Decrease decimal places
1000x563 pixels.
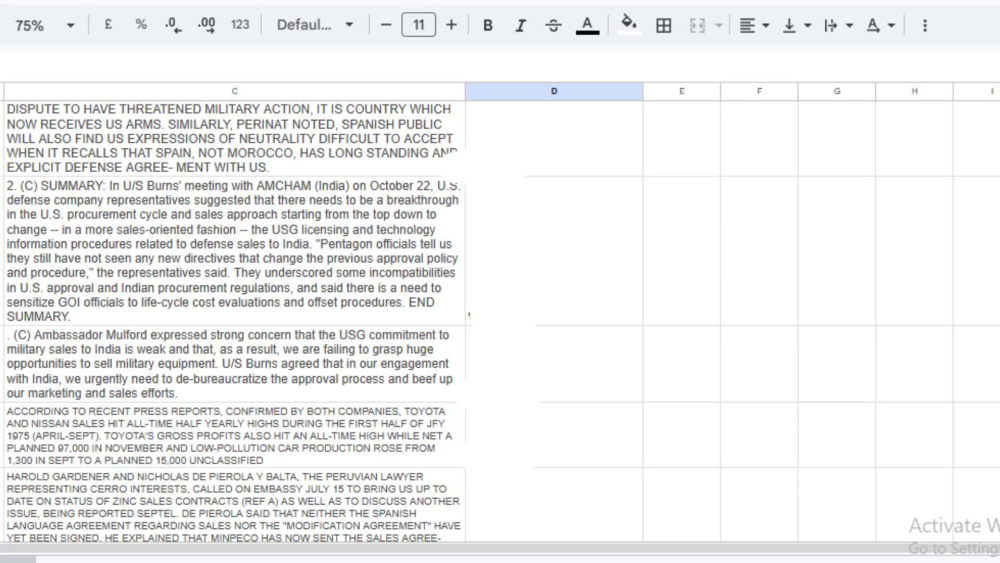(x=173, y=25)
